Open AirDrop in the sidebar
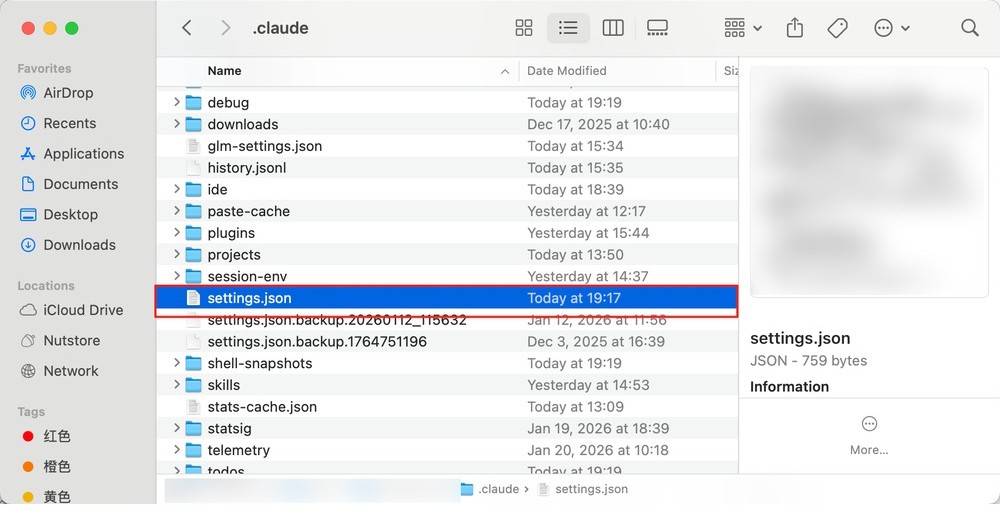 68,93
